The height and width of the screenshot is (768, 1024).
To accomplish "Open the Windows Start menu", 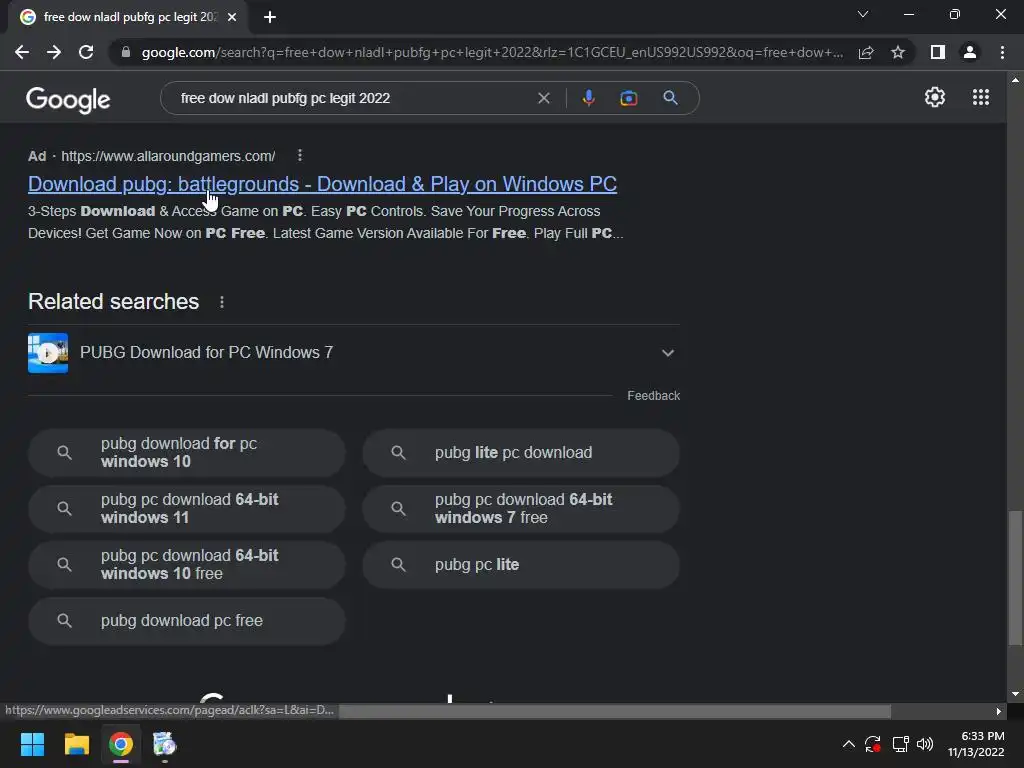I will (32, 744).
